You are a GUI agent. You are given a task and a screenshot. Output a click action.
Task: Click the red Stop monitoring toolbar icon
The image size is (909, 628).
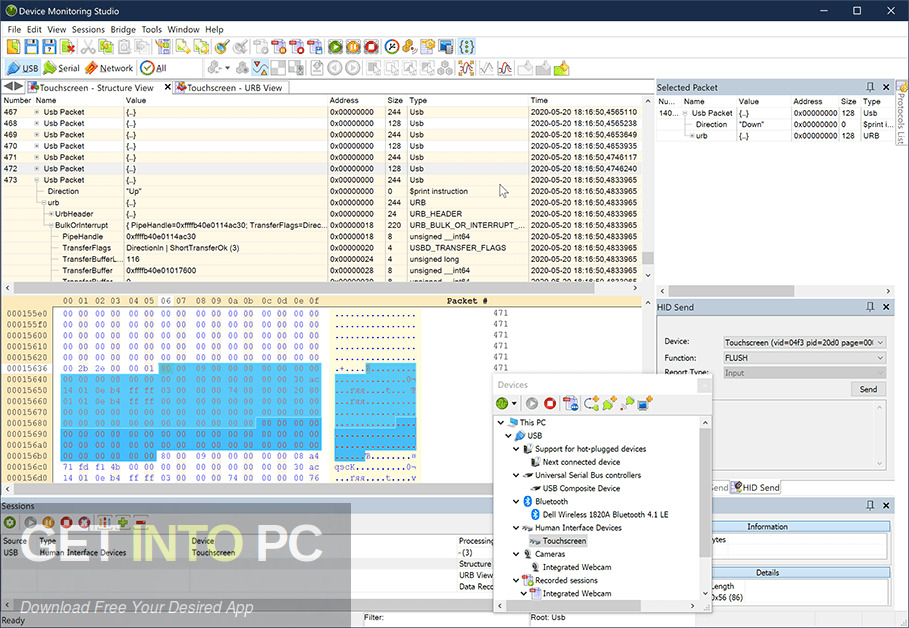tap(371, 47)
